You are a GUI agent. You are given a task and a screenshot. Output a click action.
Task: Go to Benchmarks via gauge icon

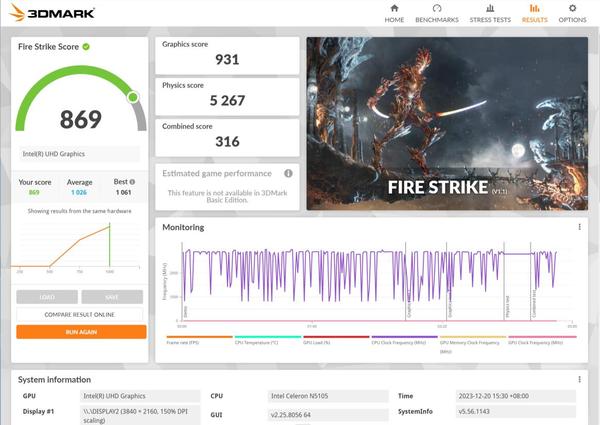coord(436,9)
